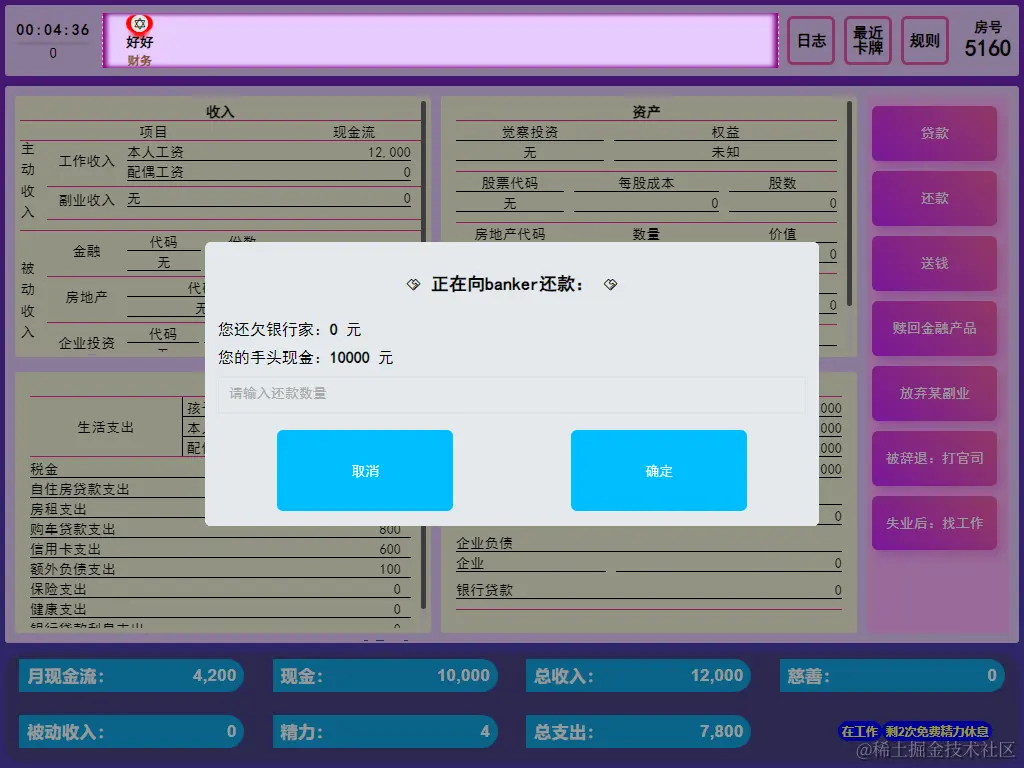Click 被辞退:打官司 lawsuit action

click(933, 459)
